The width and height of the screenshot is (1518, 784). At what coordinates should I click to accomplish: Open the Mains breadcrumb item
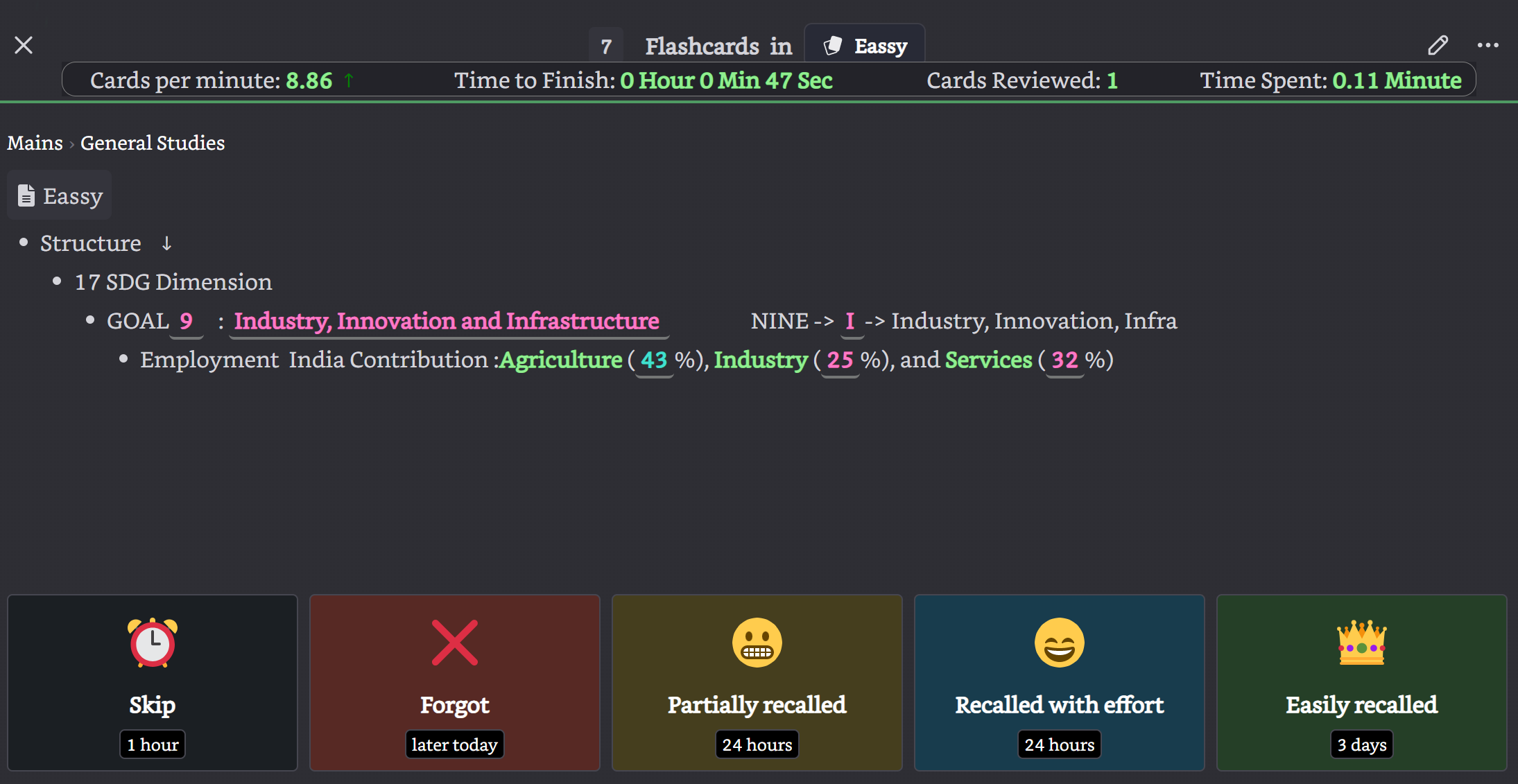[x=35, y=143]
